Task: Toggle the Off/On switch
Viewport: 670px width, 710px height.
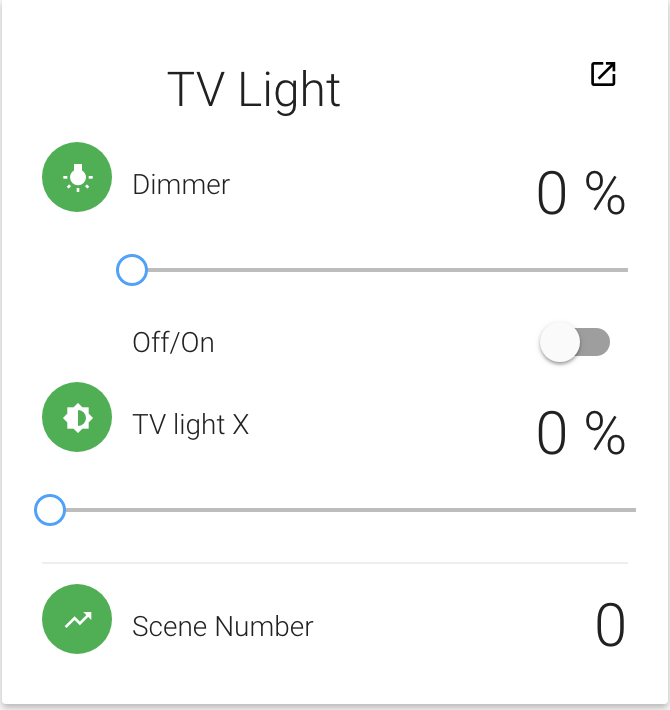Action: (574, 343)
